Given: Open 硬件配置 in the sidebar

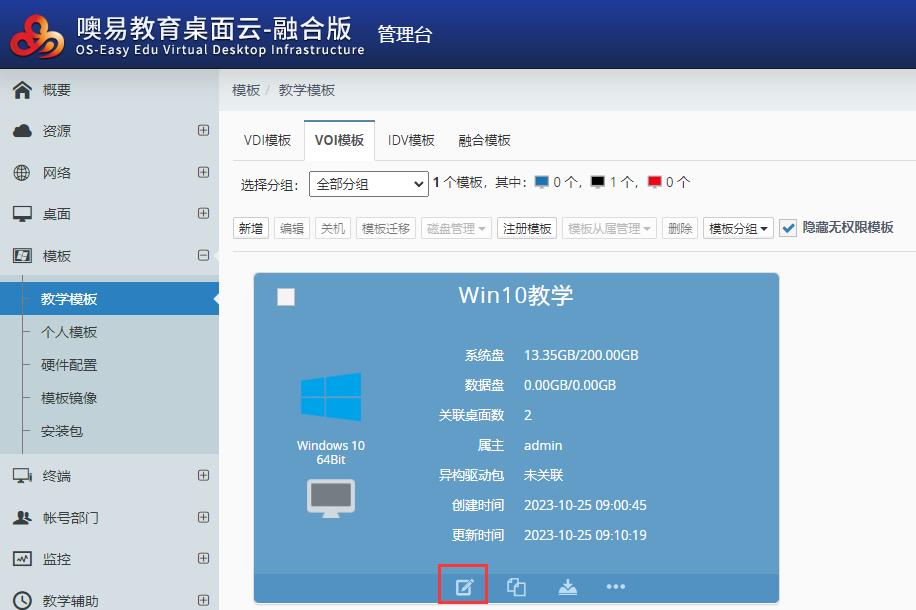Looking at the screenshot, I should [69, 365].
